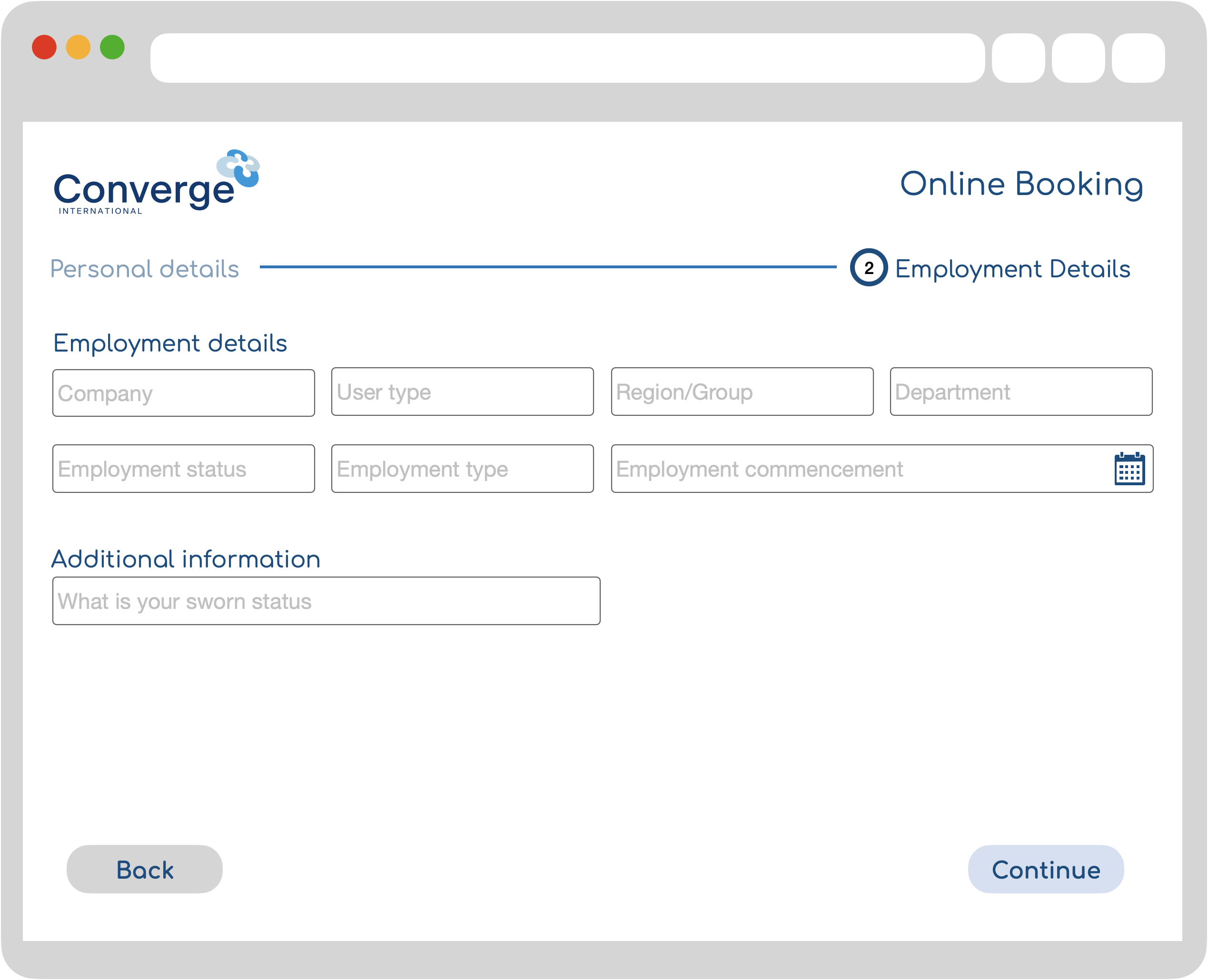The width and height of the screenshot is (1208, 980).
Task: Click the middle toolbar square beside address bar
Action: 1078,58
